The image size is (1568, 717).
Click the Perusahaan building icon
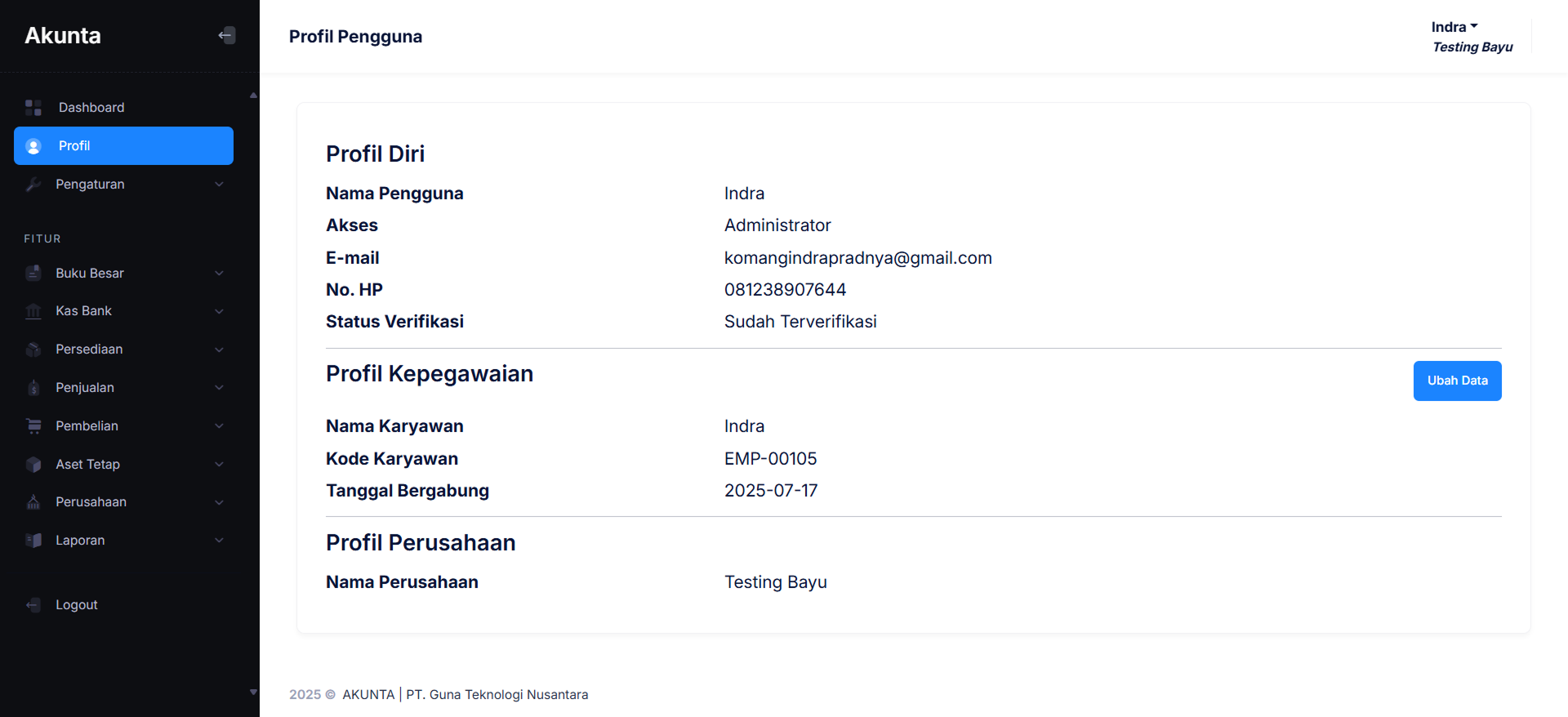[x=33, y=501]
